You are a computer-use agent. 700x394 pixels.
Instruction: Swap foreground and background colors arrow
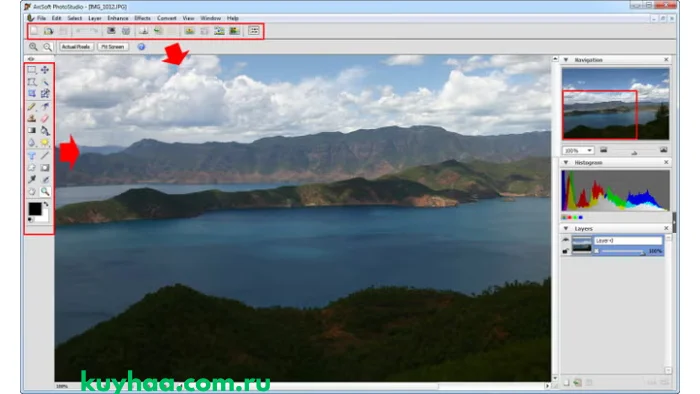point(46,204)
